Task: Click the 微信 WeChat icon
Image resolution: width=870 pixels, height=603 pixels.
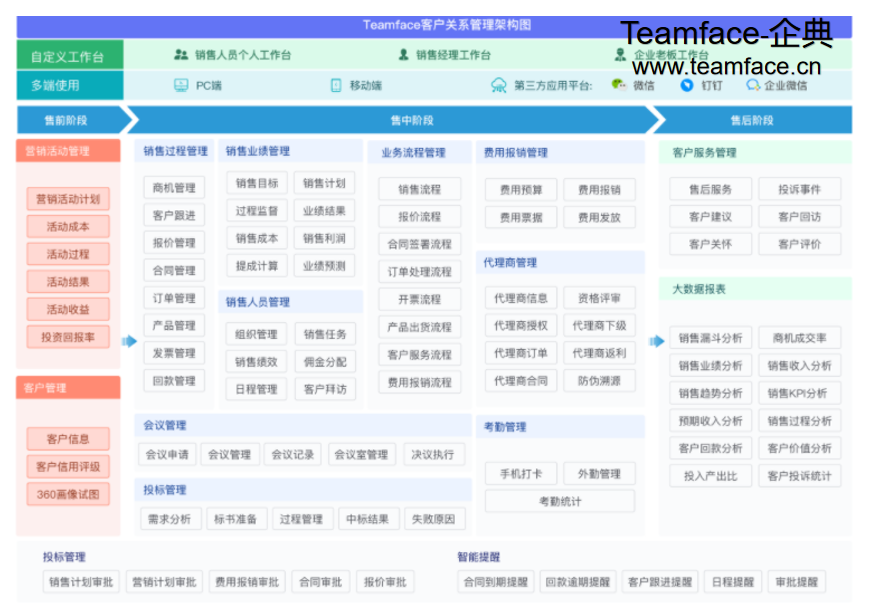Action: click(619, 84)
